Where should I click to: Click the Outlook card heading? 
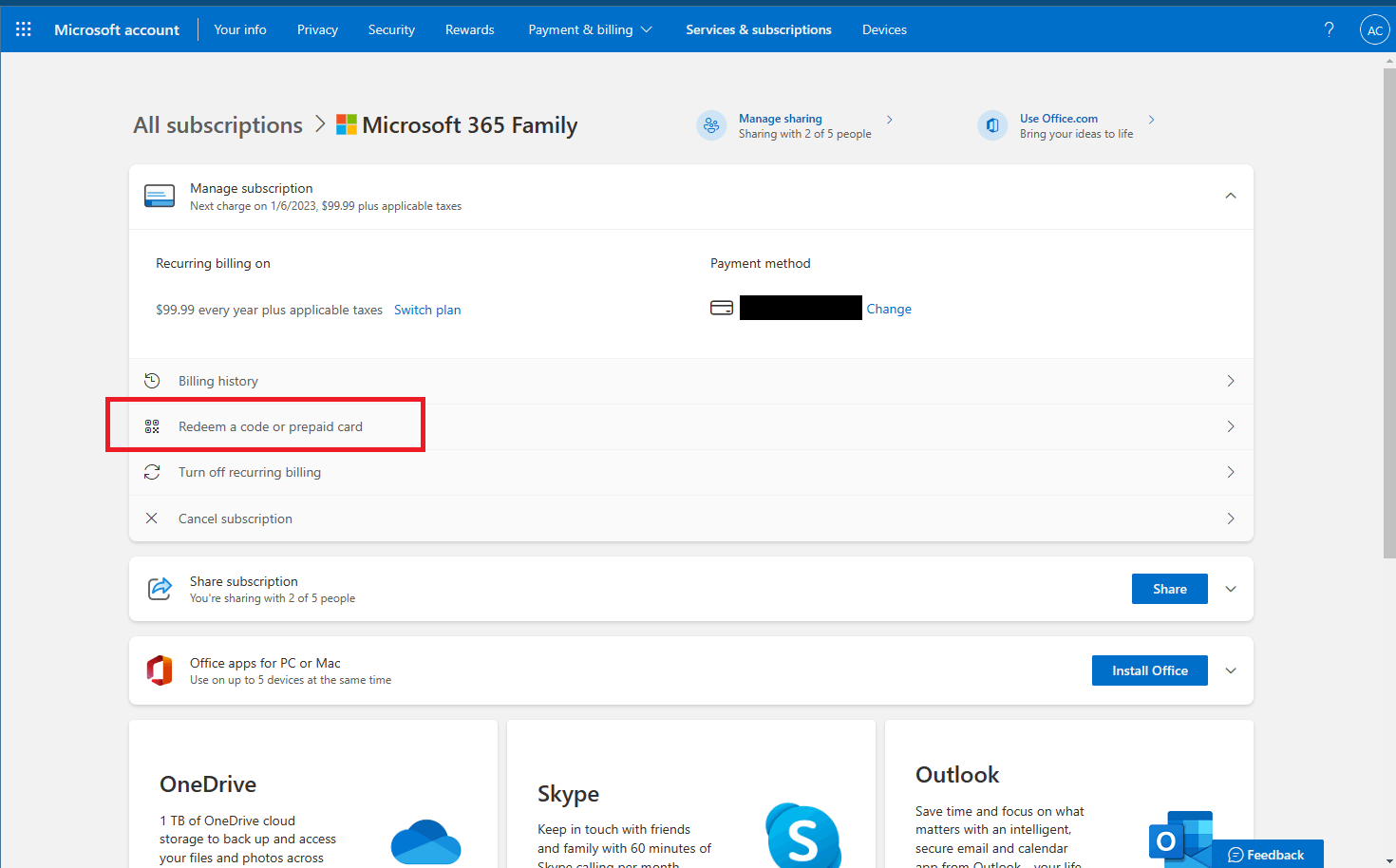click(957, 775)
